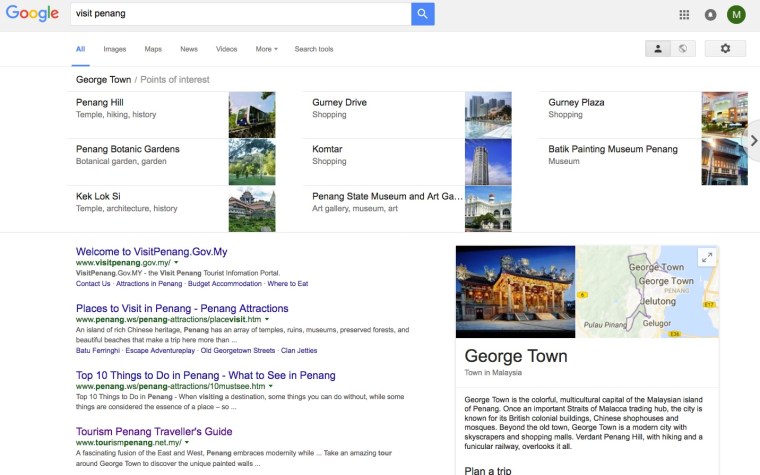Screen dimensions: 760x475
Task: Select the Penang Hill title text
Action: 100,102
